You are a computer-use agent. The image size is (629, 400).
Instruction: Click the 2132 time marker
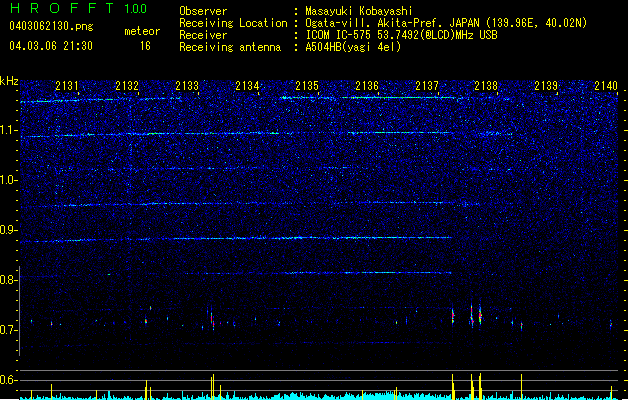coord(127,86)
